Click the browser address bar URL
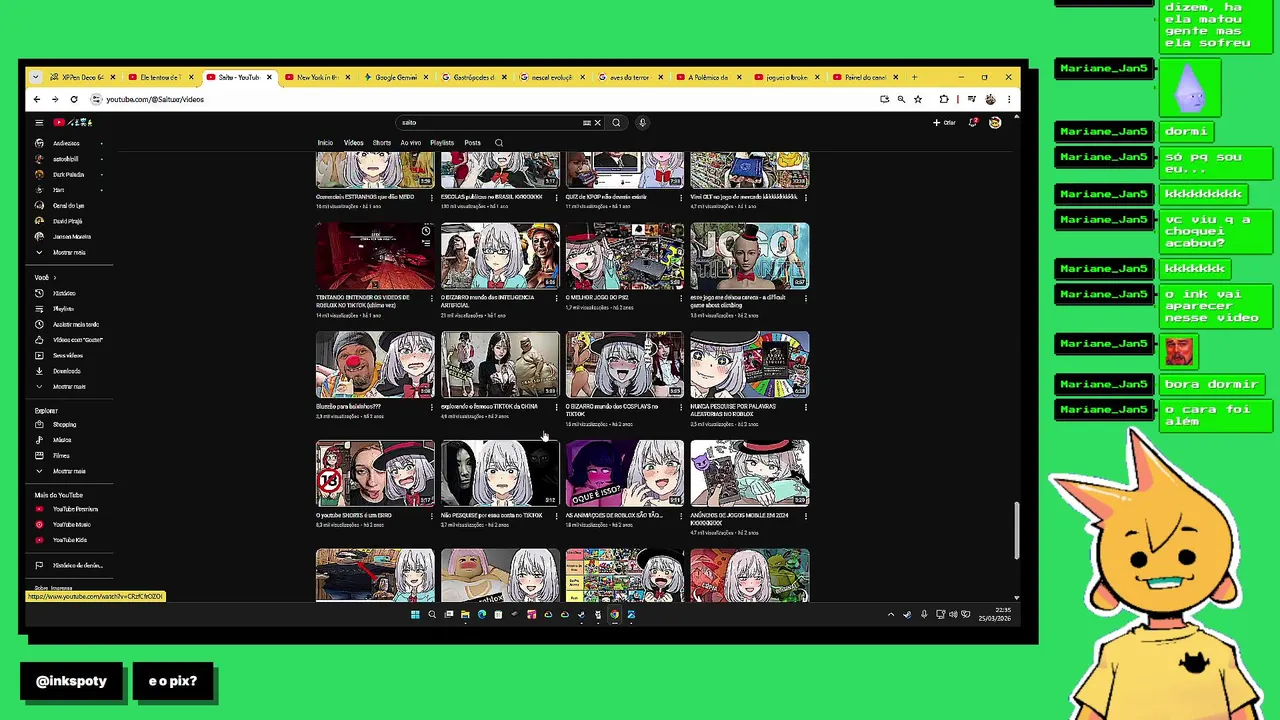 coord(155,99)
